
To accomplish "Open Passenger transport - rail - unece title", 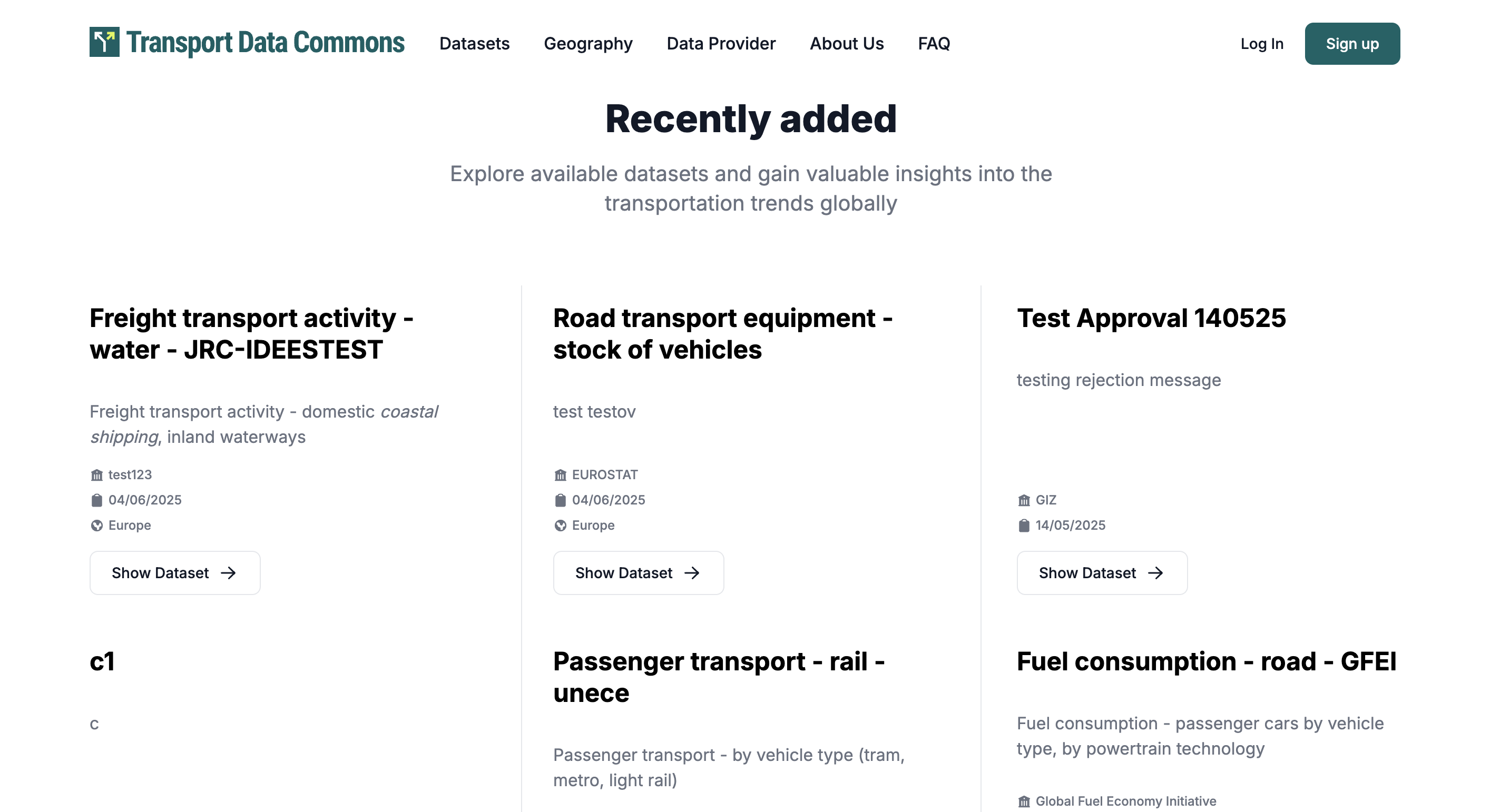I will (719, 677).
